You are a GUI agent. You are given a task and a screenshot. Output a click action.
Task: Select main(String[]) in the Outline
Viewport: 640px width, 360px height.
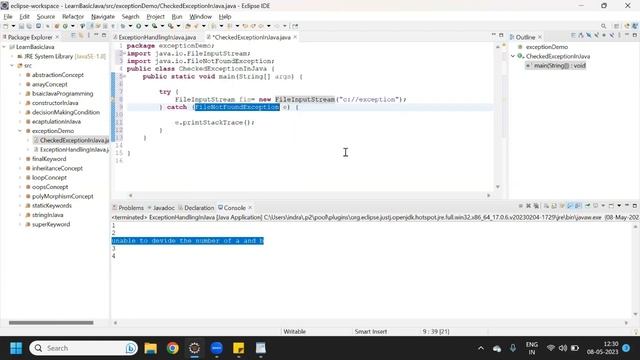coord(556,66)
